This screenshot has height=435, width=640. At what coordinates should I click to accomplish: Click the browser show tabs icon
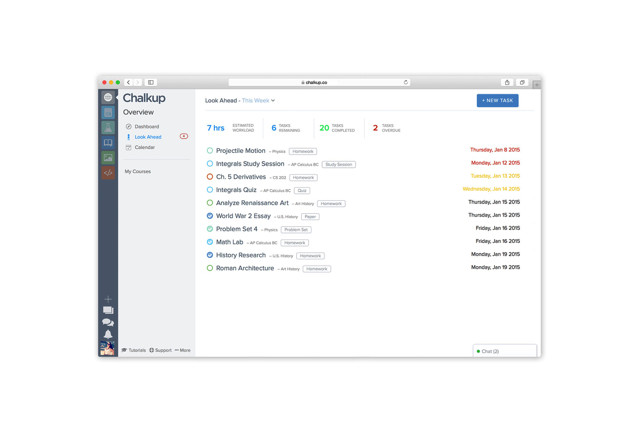(522, 82)
